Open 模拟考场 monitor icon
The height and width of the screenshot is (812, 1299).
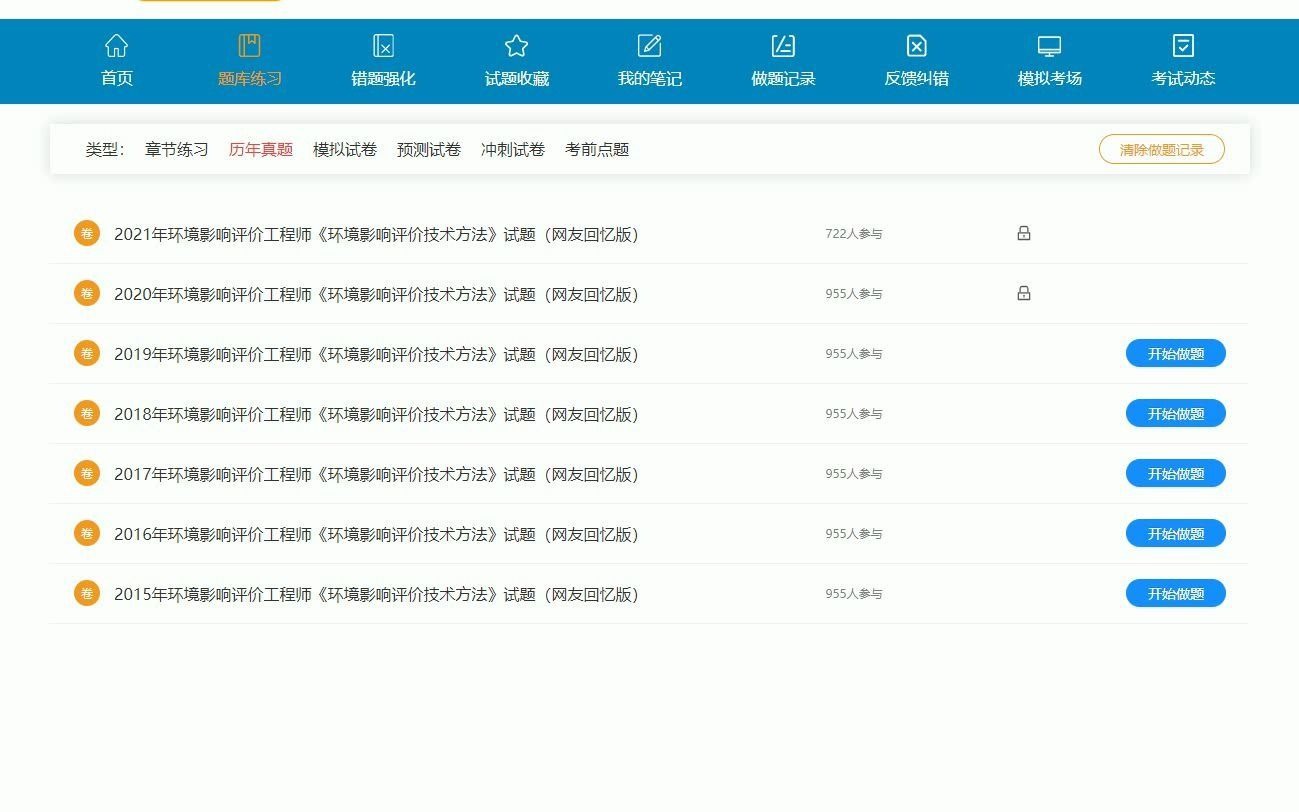1049,46
